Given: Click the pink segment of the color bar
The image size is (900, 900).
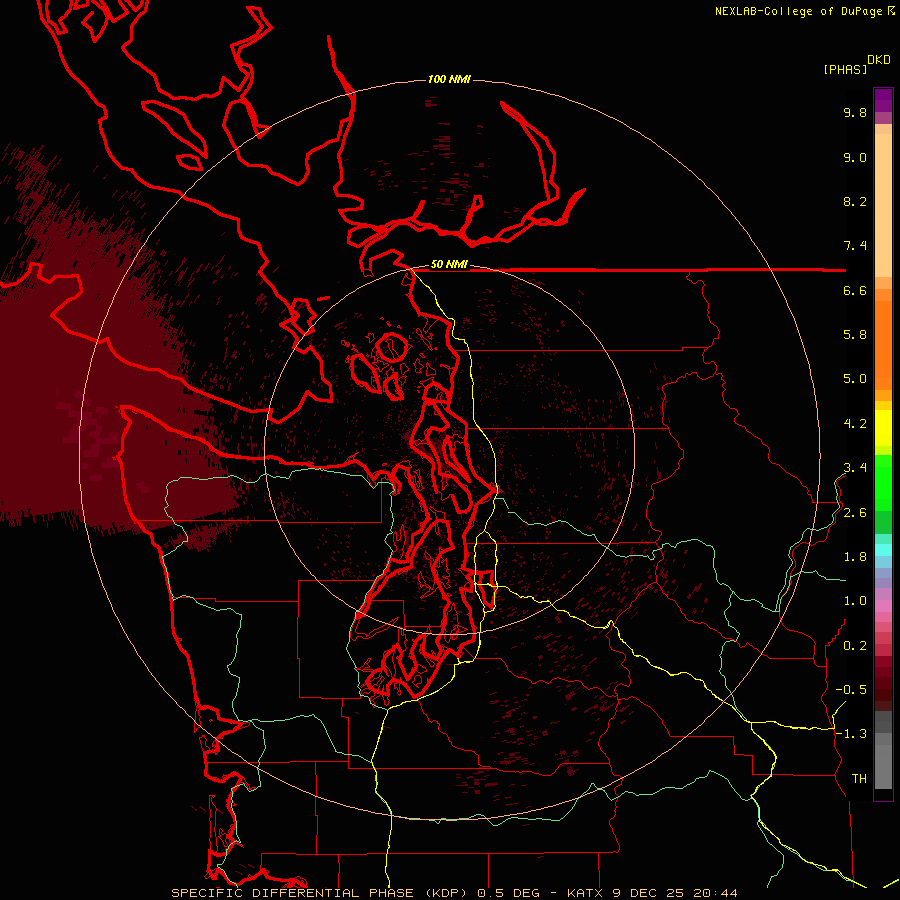Looking at the screenshot, I should pos(883,606).
